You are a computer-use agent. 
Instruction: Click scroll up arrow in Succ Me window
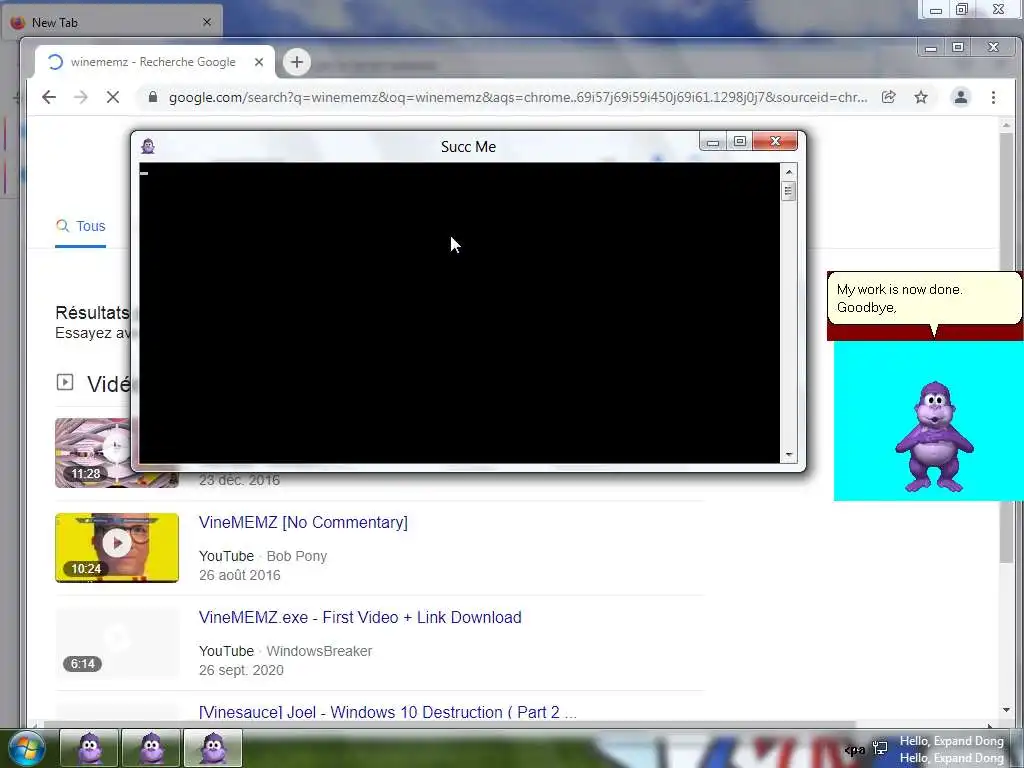tap(789, 172)
